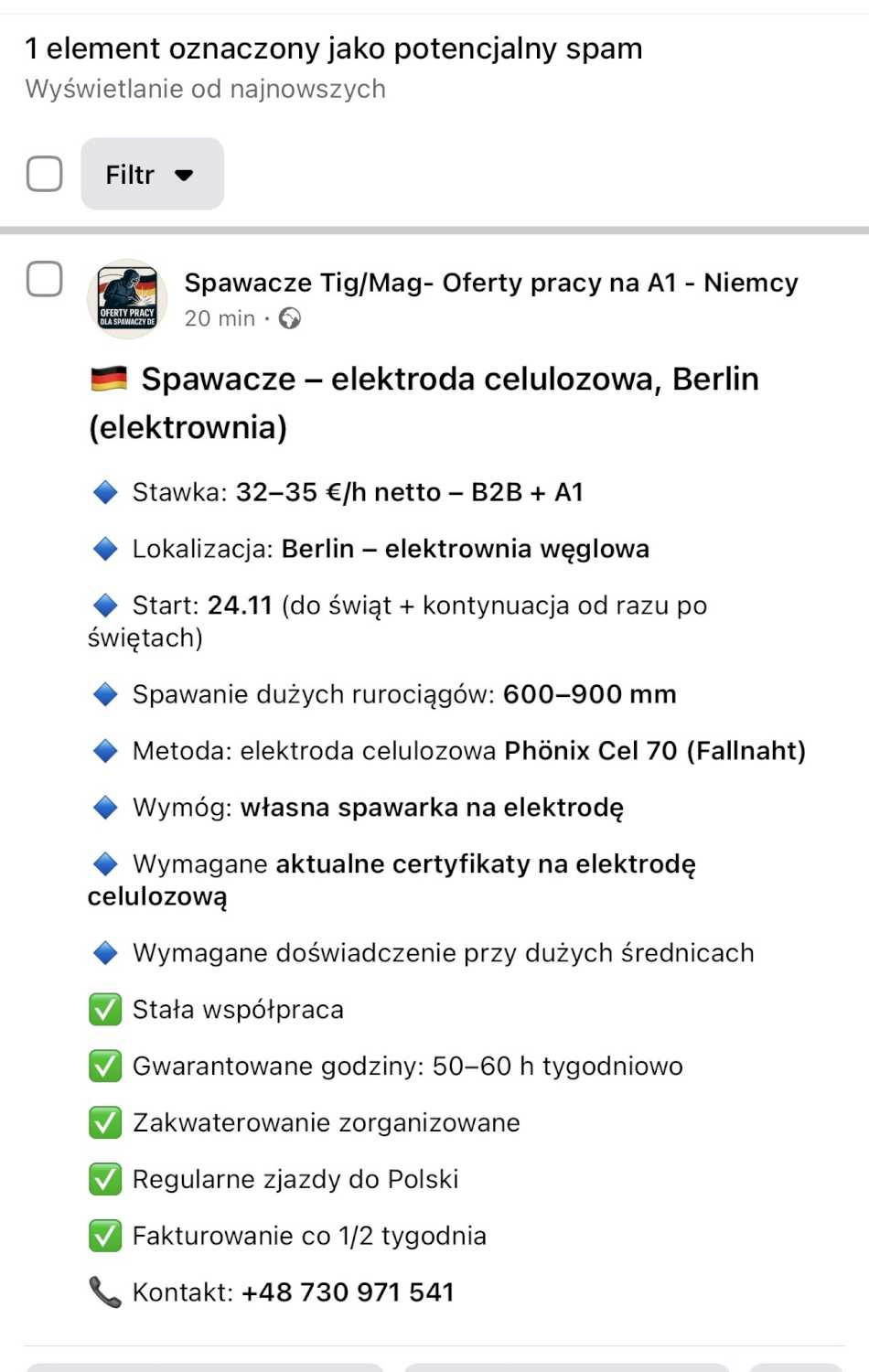
Task: Click the phone icon beside Kontakt
Action: point(104,1292)
